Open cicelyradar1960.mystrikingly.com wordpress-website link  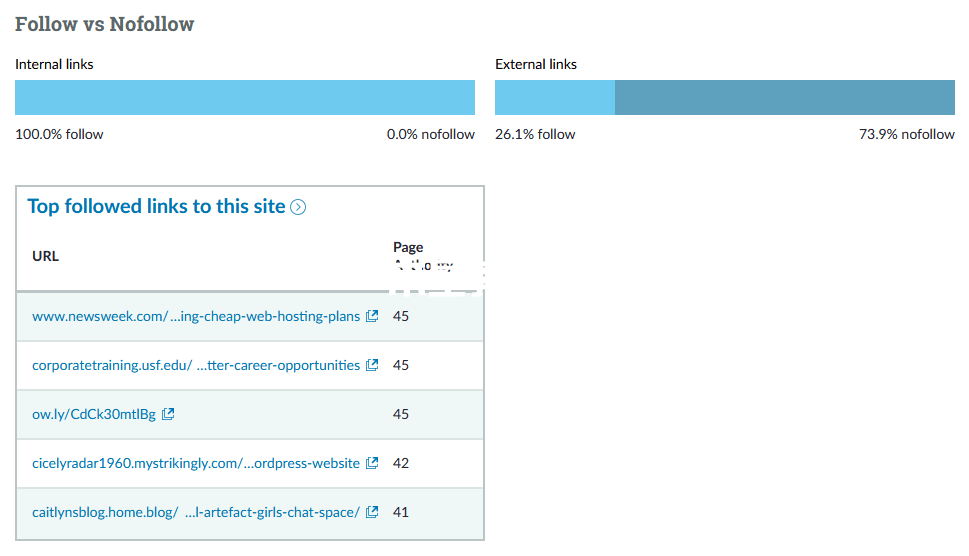[196, 463]
